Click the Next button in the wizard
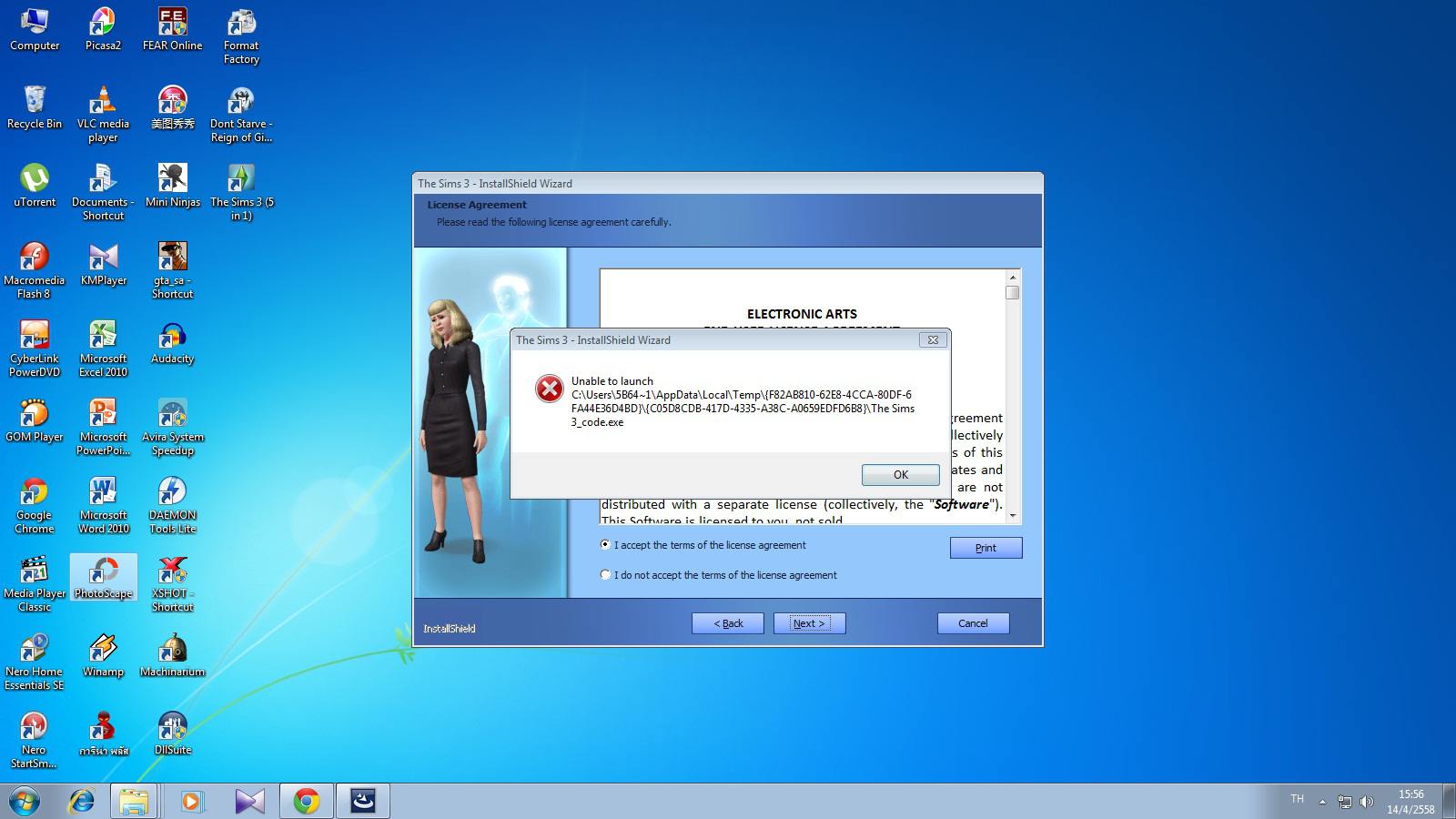The image size is (1456, 819). [x=809, y=622]
